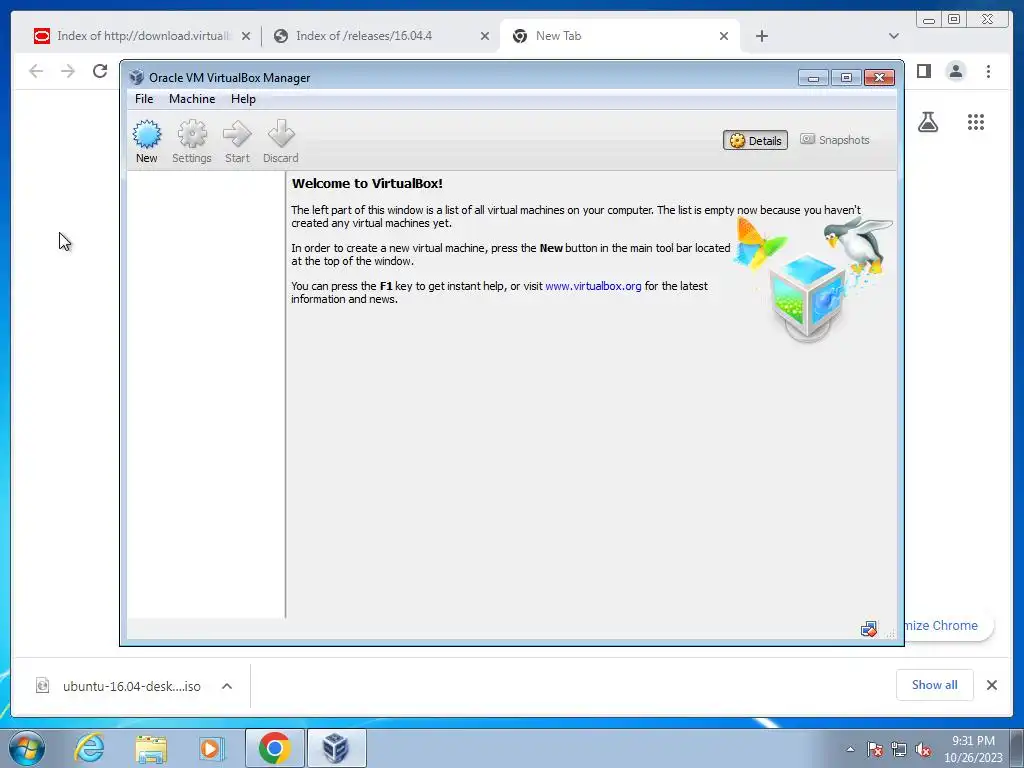
Task: Click Chrome's forward navigation arrow
Action: point(68,71)
